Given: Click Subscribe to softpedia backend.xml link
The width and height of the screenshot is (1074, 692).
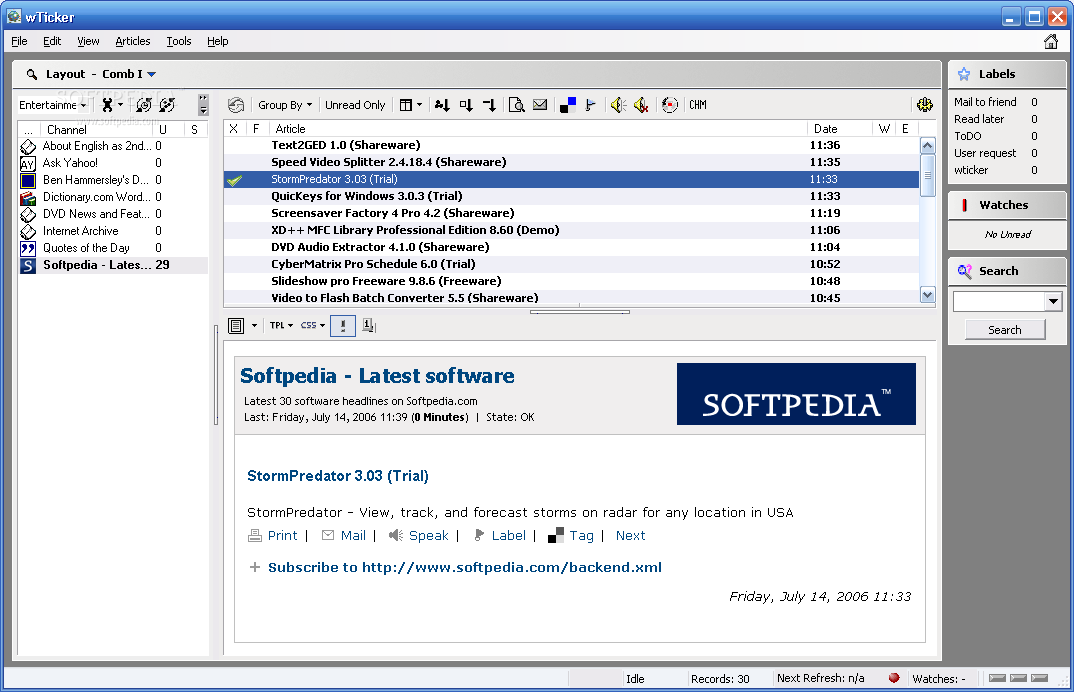Looking at the screenshot, I should pyautogui.click(x=464, y=567).
